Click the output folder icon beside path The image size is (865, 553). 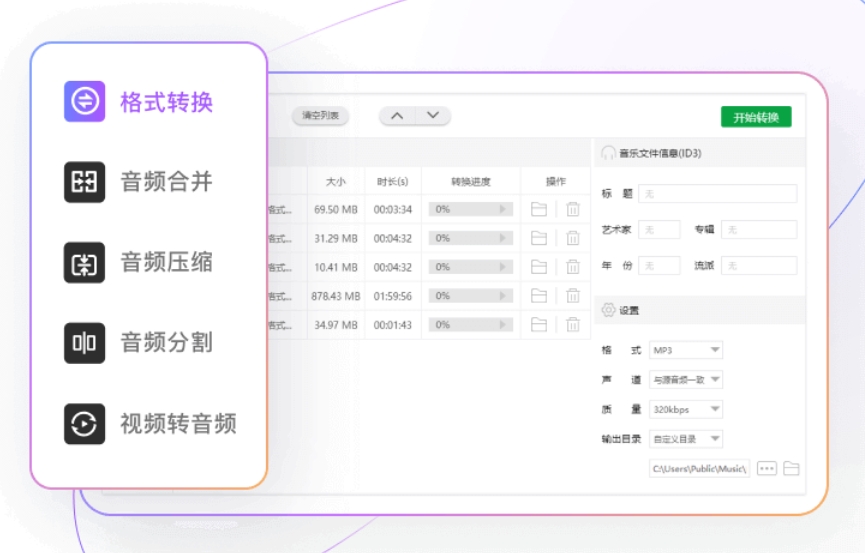(791, 468)
